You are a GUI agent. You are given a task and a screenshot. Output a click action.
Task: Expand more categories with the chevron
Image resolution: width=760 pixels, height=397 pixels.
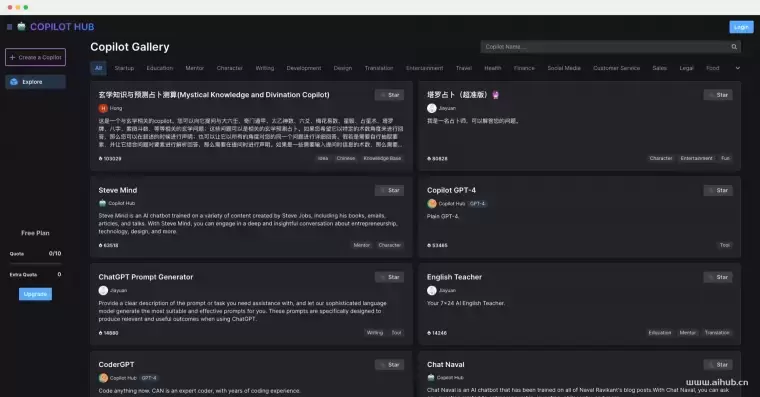click(x=737, y=68)
